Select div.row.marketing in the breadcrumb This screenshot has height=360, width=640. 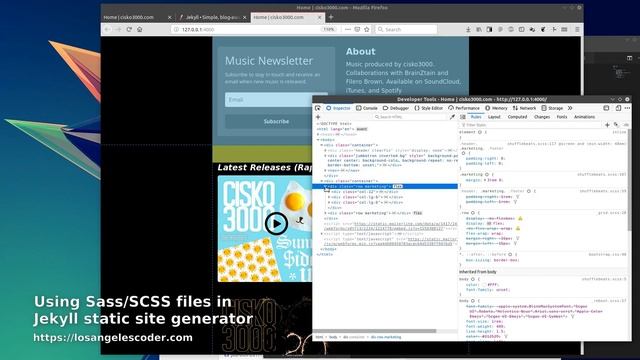[386, 337]
